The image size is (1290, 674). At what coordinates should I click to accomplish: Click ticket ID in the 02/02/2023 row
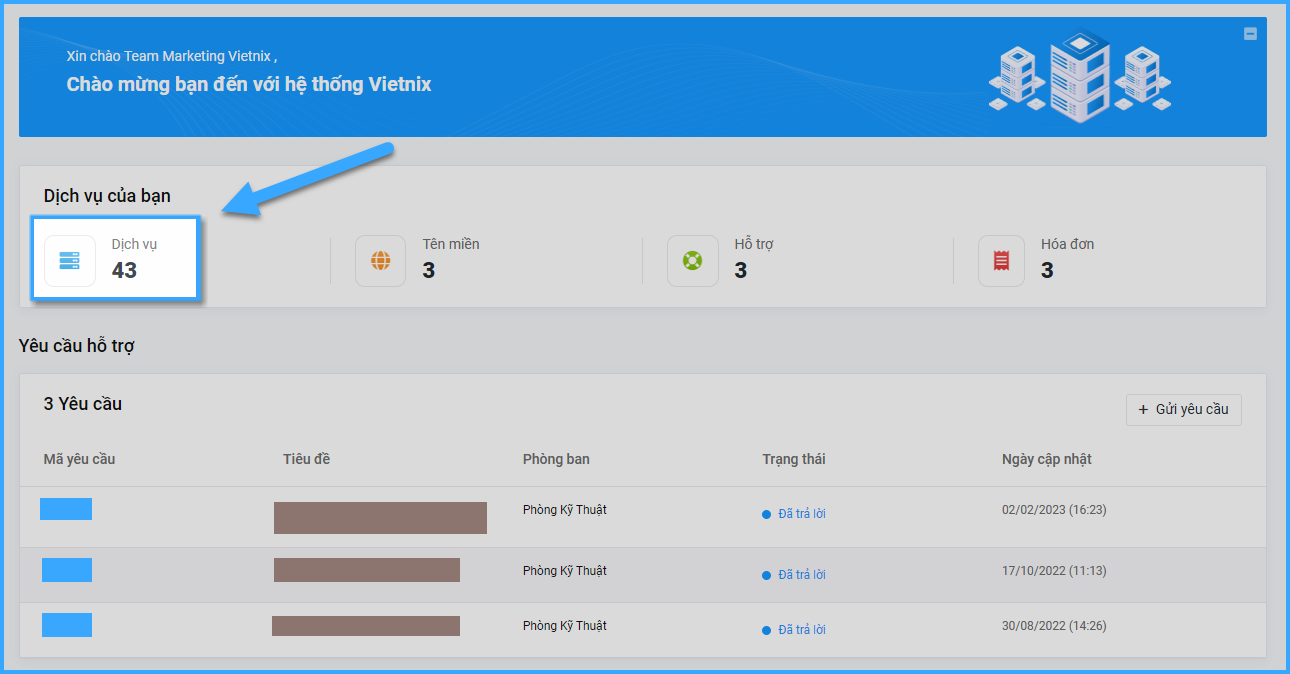(x=66, y=509)
